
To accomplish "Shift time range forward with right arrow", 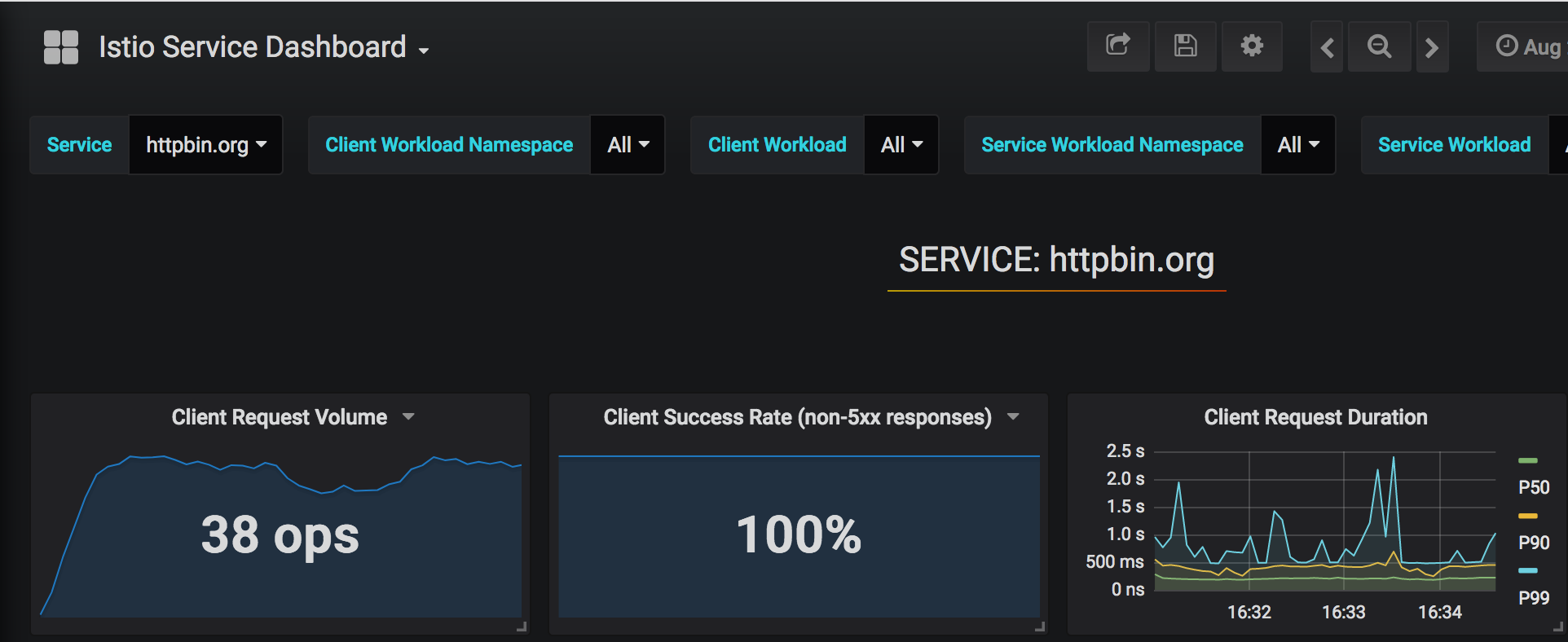I will pos(1432,47).
